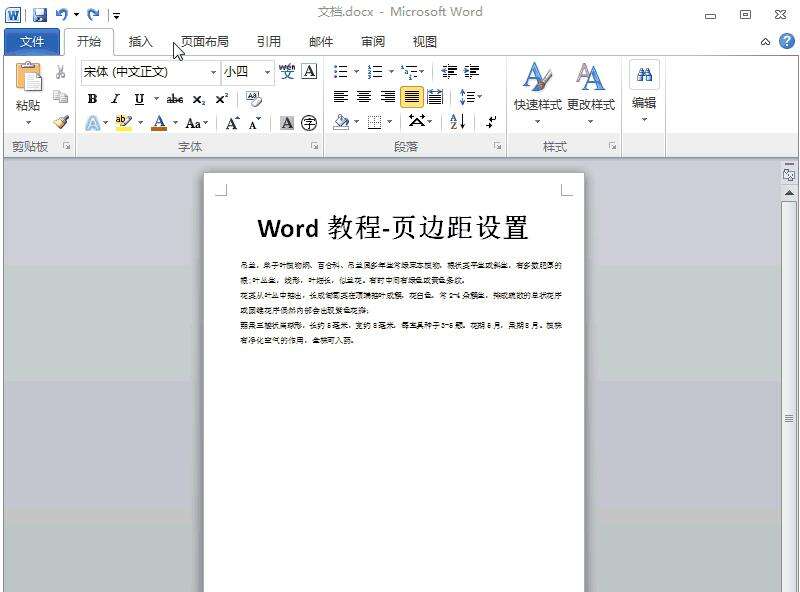
Task: Click the Save icon in quick access toolbar
Action: coord(40,15)
